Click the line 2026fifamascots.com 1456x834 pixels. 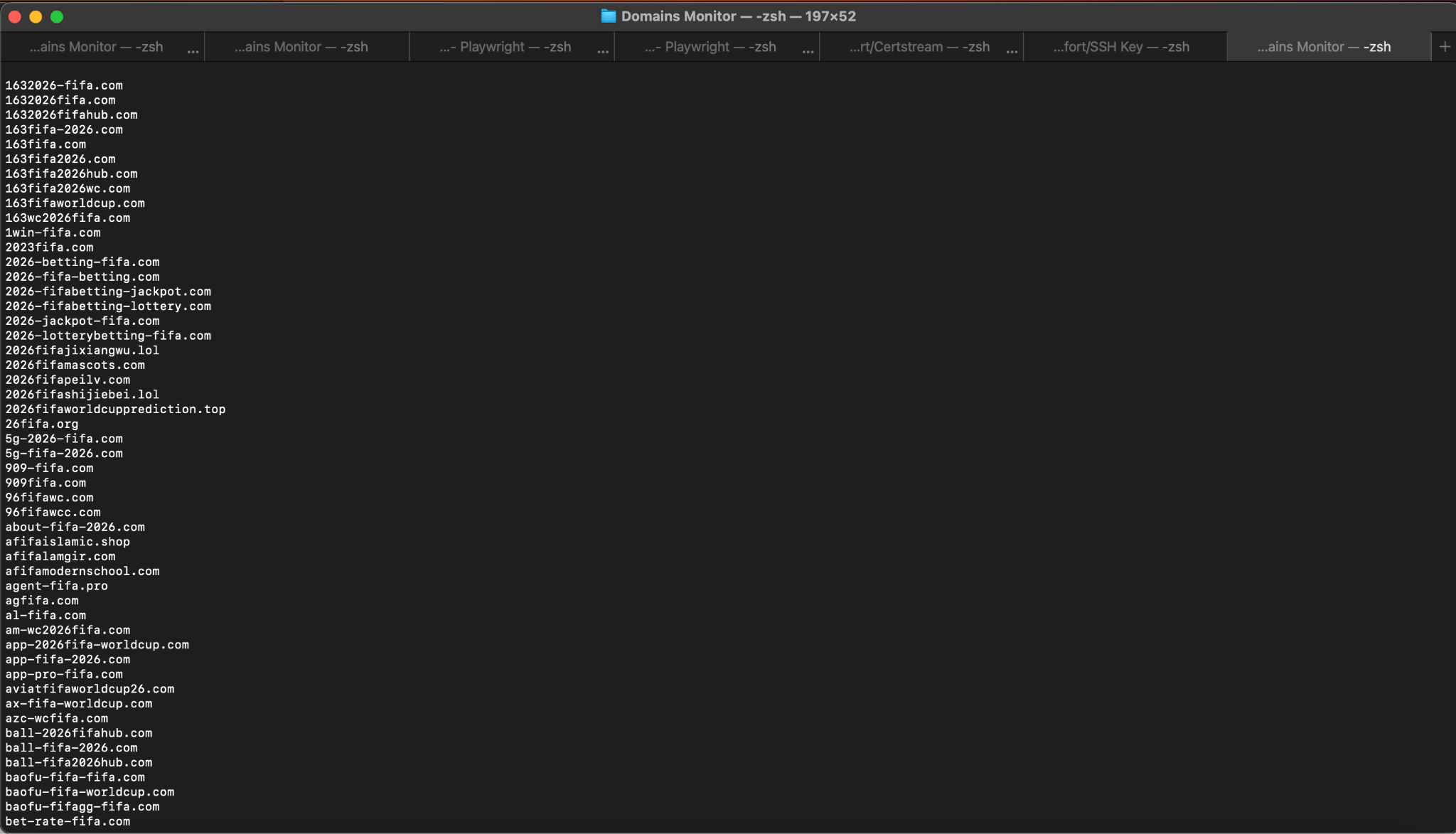(75, 365)
